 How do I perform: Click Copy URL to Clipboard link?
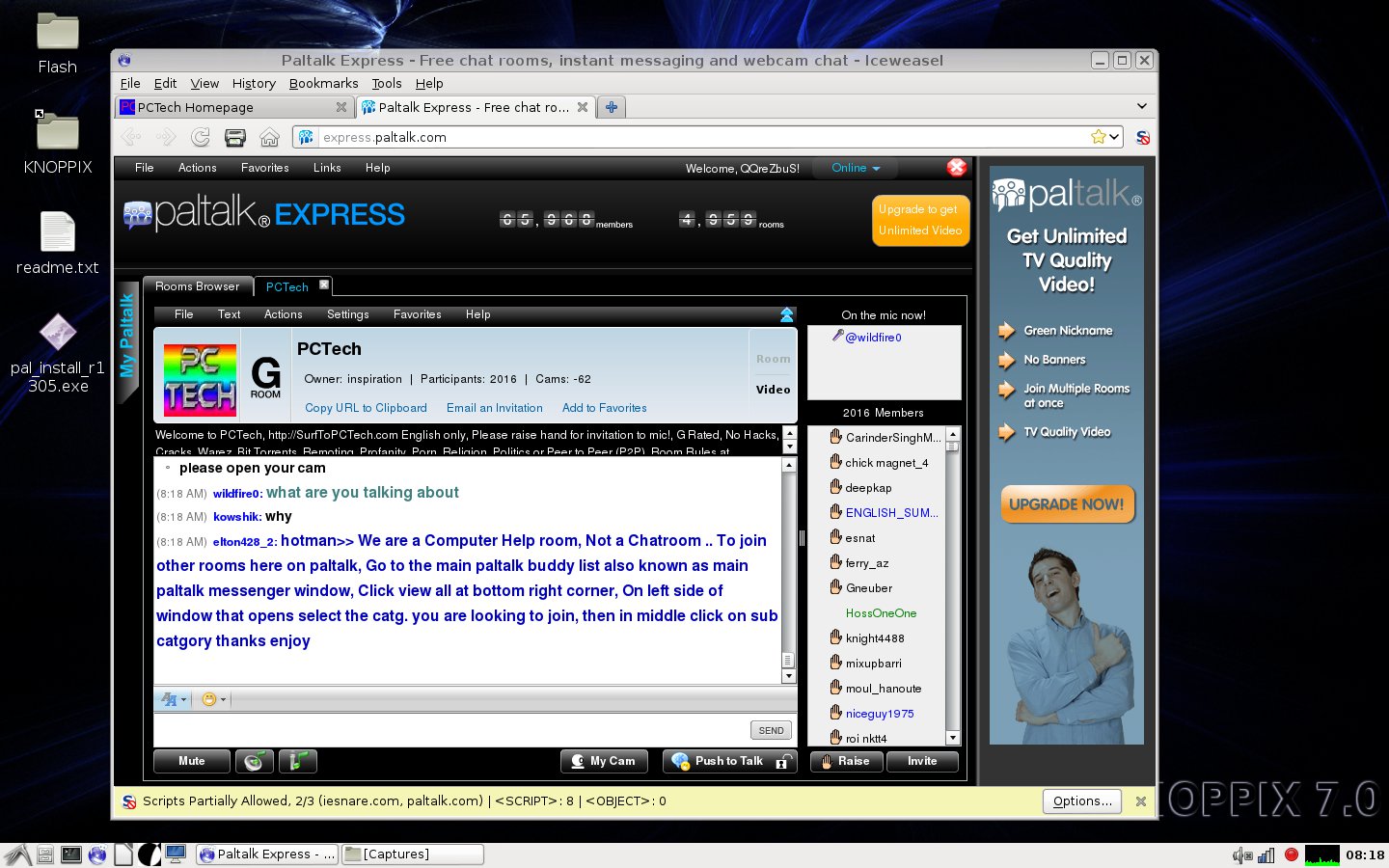tap(366, 408)
